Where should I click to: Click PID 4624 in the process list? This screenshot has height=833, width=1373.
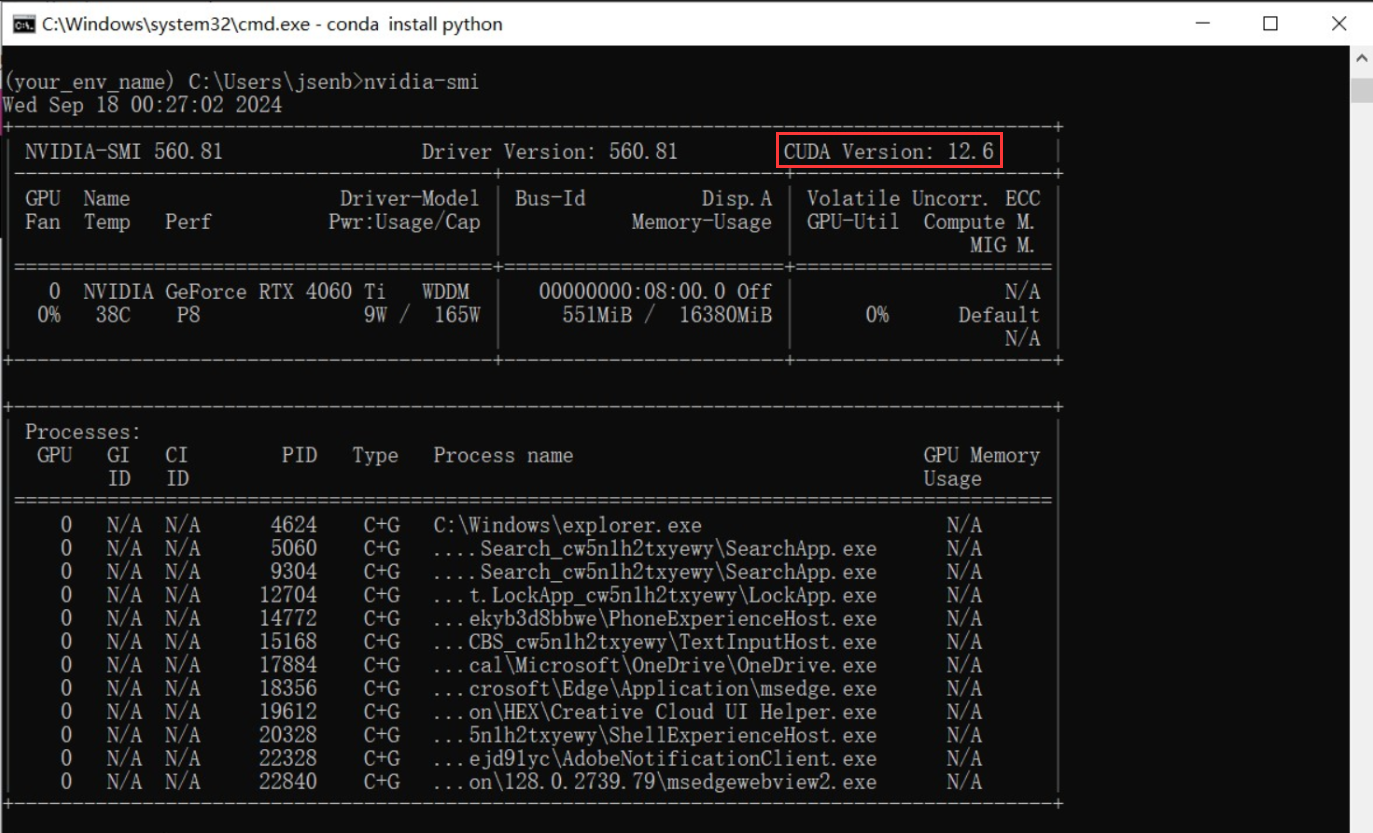click(x=293, y=525)
